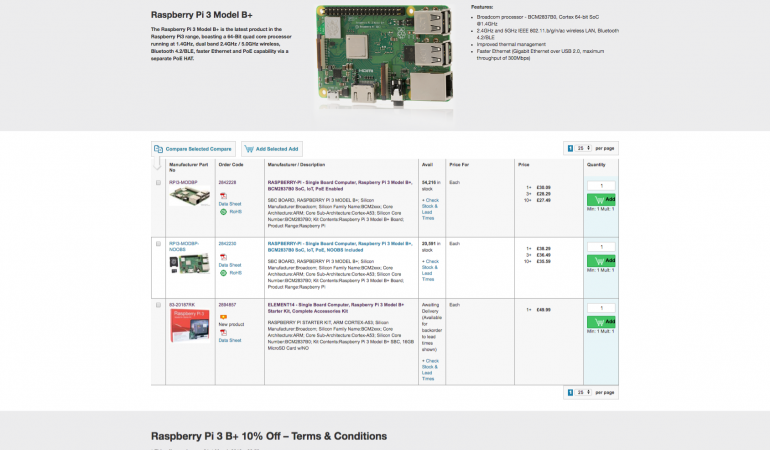
Task: Open top per-page count dropdown
Action: [583, 148]
